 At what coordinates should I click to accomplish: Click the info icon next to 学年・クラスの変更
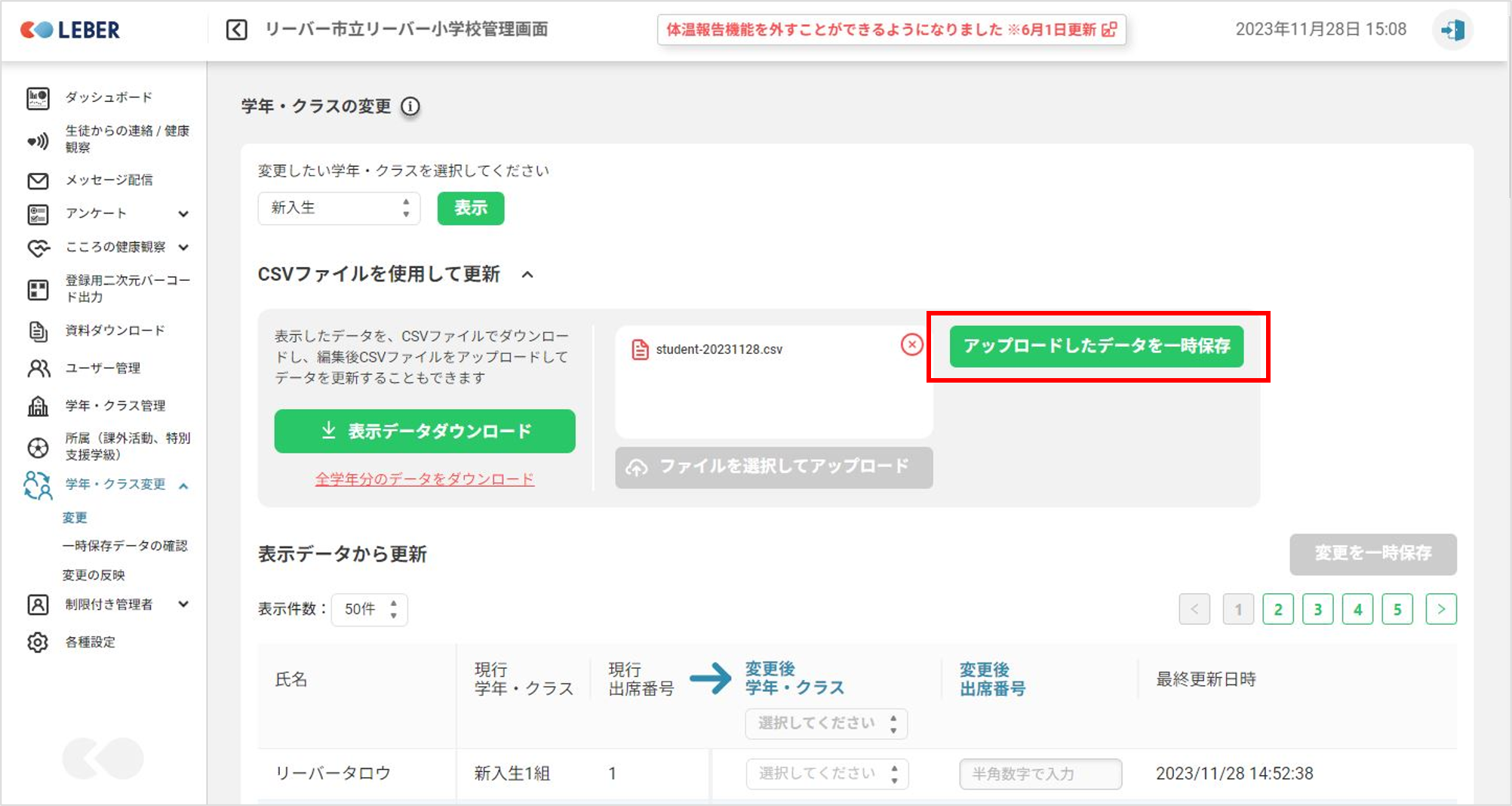[x=410, y=106]
